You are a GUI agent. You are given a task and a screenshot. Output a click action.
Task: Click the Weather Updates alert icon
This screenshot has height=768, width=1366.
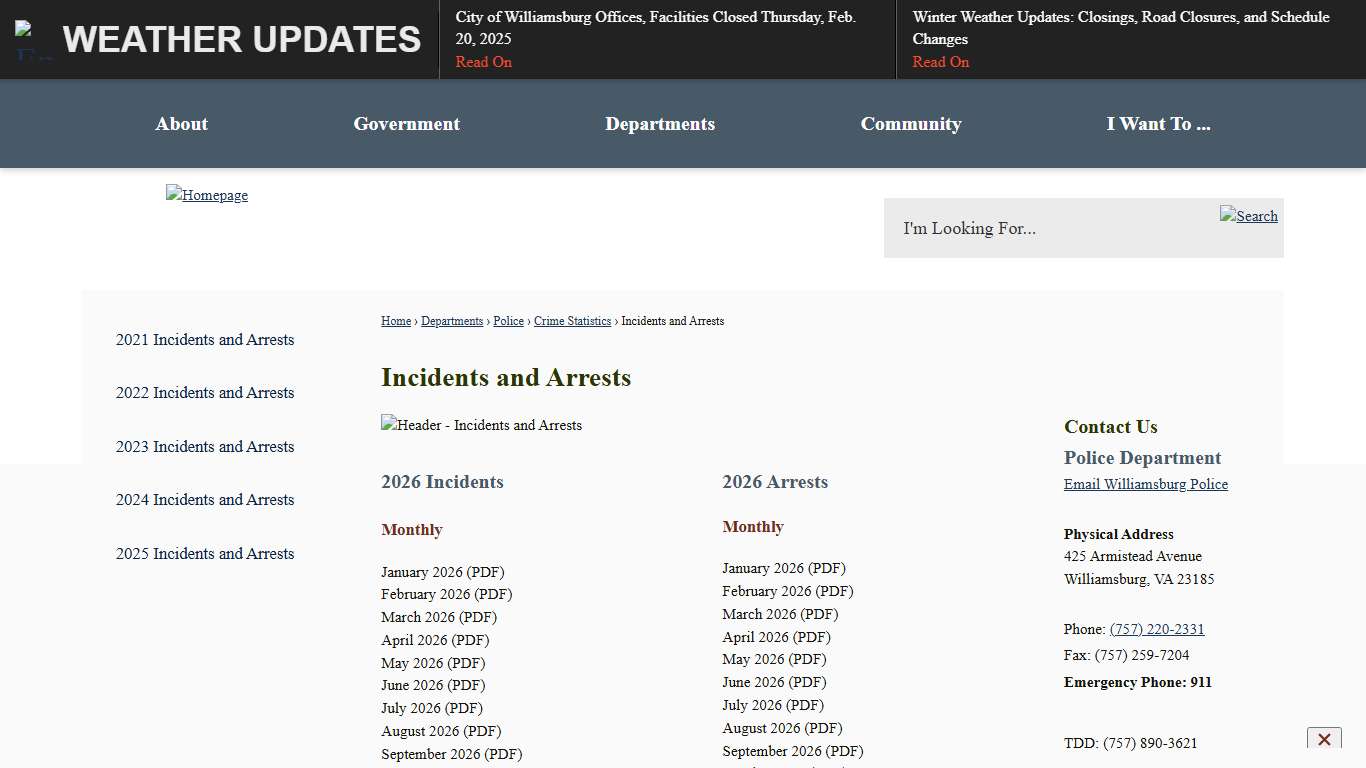pos(32,40)
